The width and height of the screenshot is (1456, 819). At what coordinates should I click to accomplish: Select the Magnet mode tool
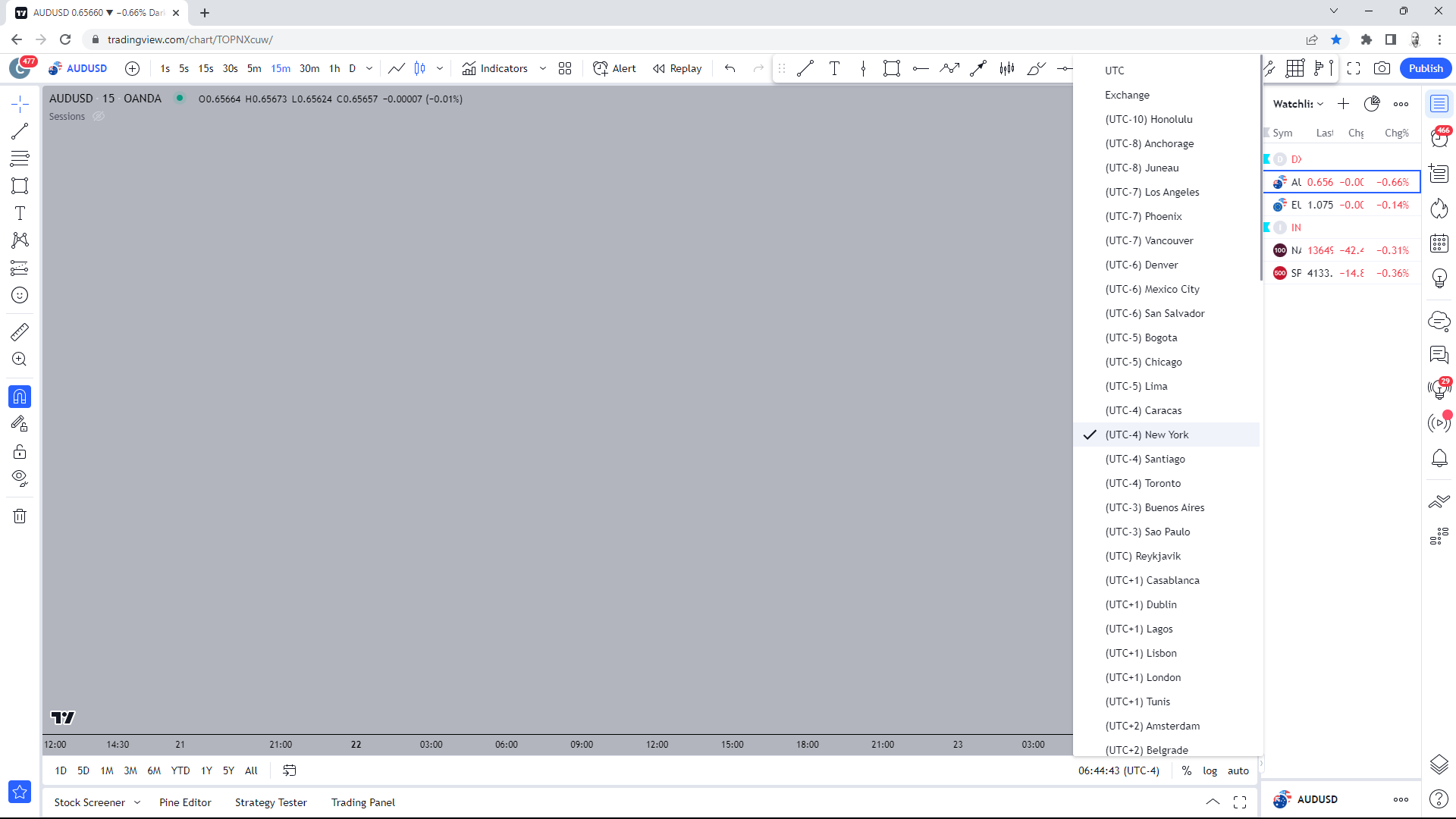click(x=20, y=397)
